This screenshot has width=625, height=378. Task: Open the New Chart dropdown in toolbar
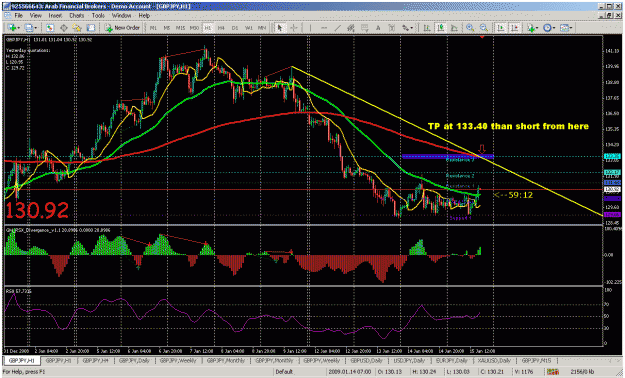[13, 28]
